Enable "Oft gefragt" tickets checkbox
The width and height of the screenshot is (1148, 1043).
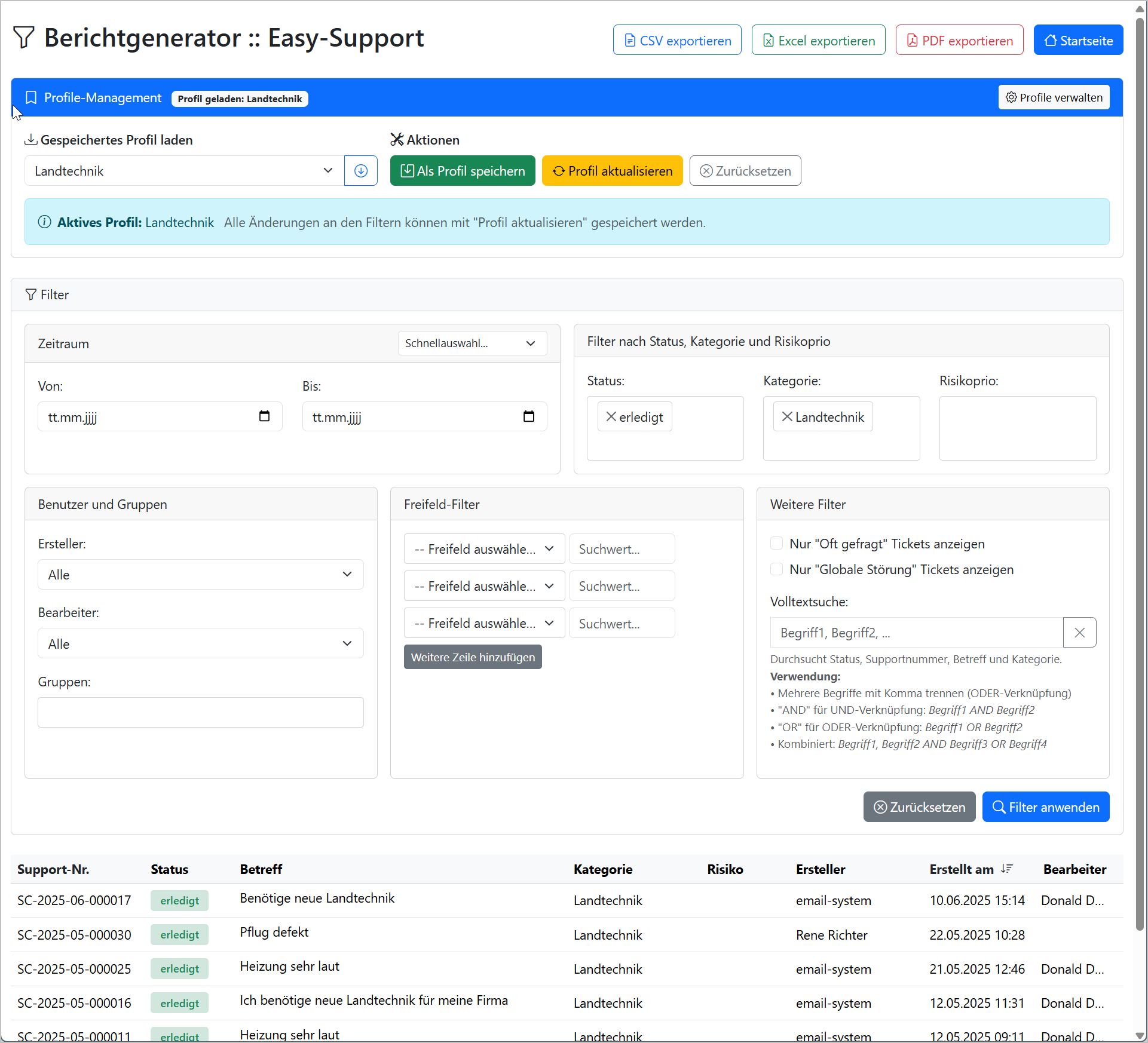(x=776, y=544)
